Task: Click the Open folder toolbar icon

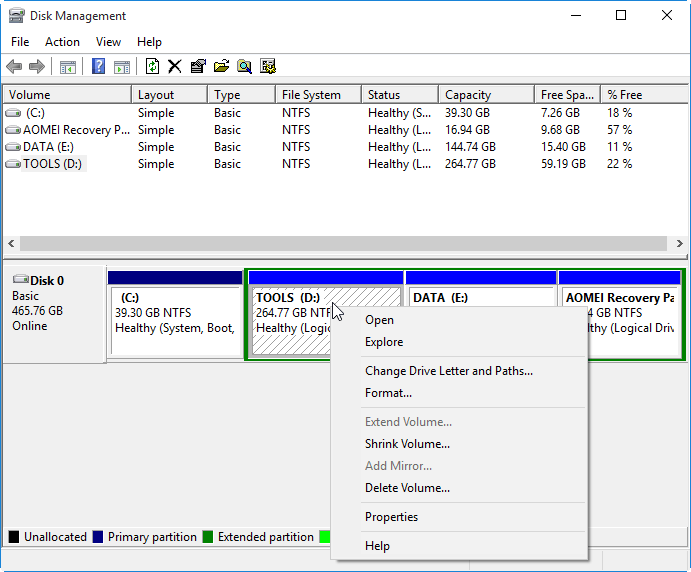Action: coord(221,67)
